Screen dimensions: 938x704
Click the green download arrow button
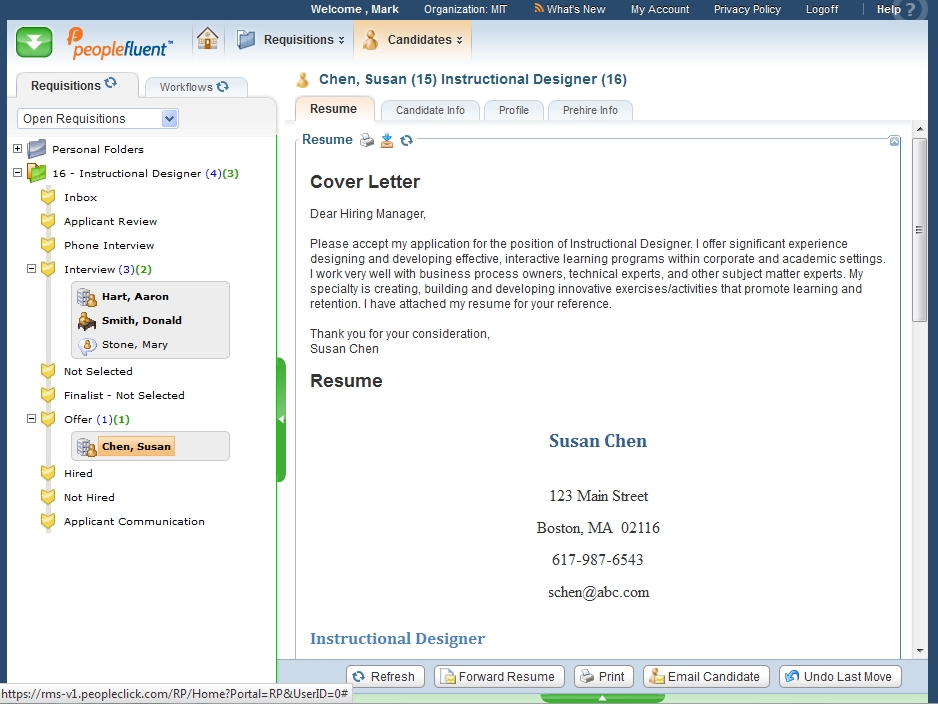click(35, 43)
